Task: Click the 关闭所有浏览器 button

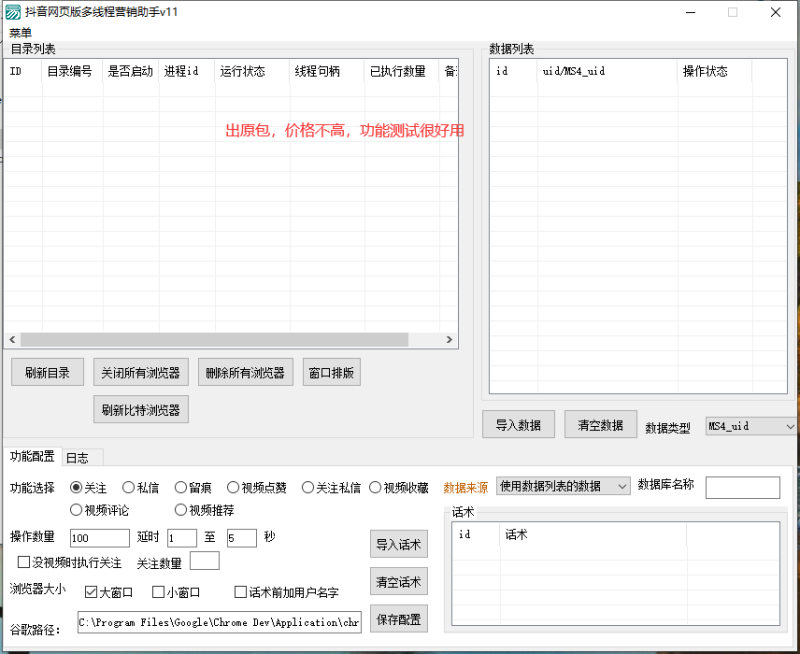Action: click(141, 371)
